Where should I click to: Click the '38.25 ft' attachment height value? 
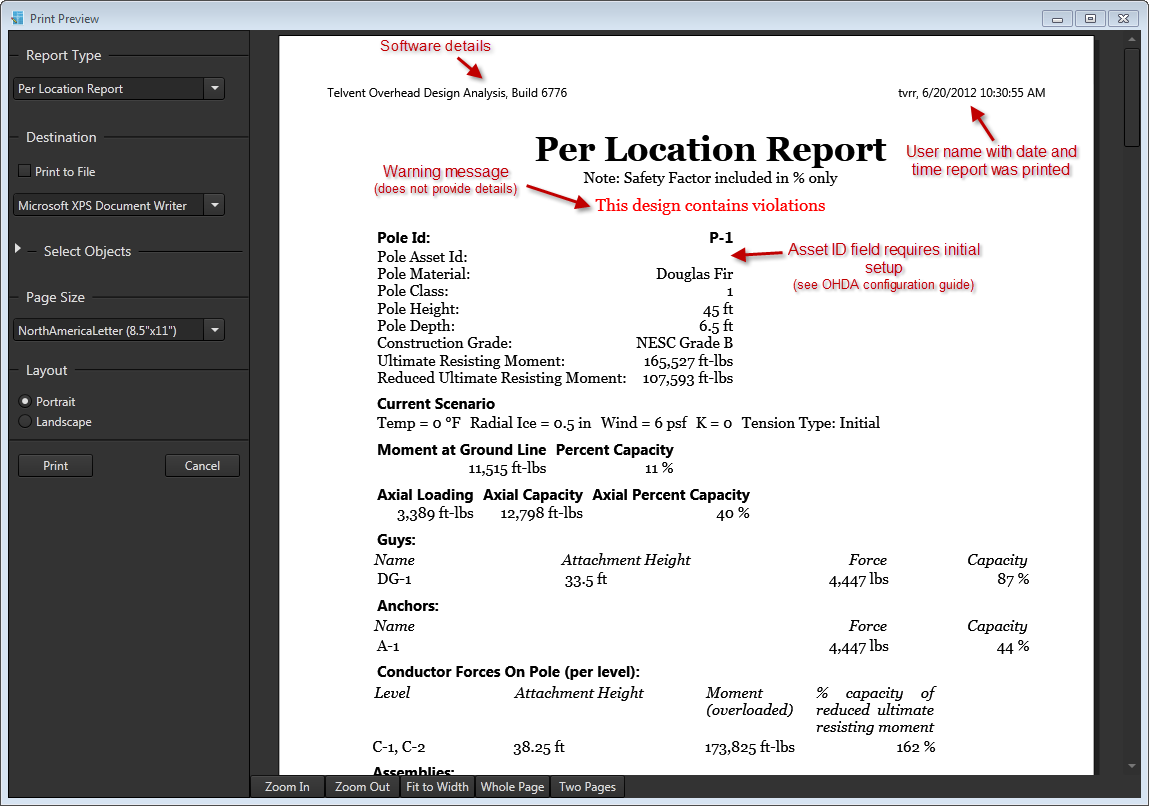pyautogui.click(x=539, y=747)
